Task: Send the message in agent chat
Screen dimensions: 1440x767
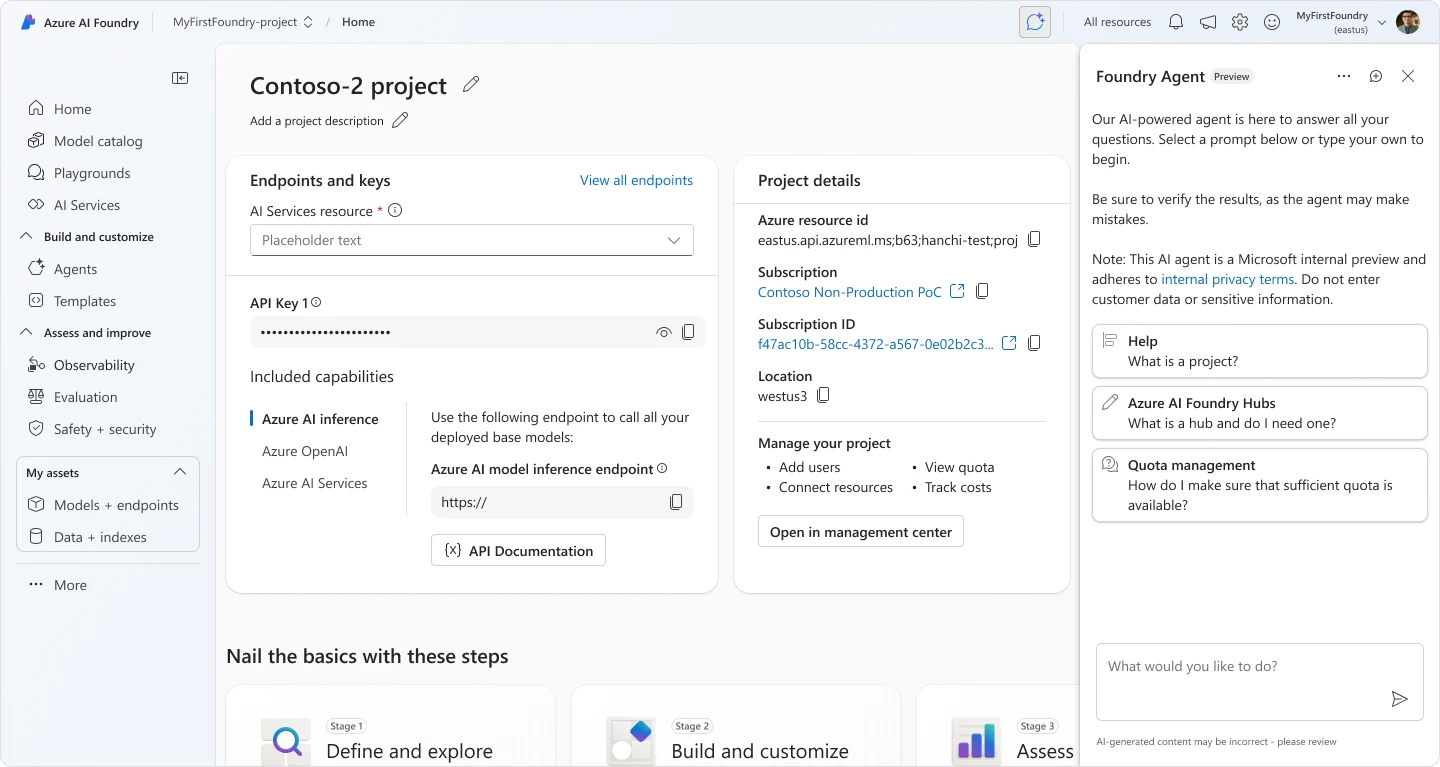Action: click(1400, 699)
